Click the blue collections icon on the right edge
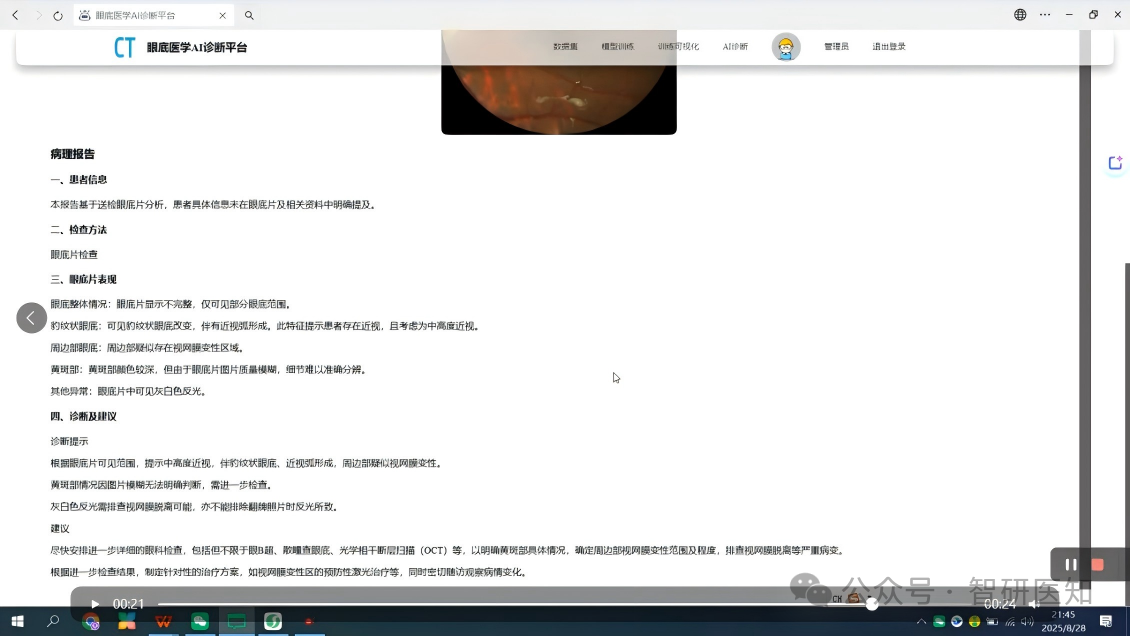 point(1114,162)
